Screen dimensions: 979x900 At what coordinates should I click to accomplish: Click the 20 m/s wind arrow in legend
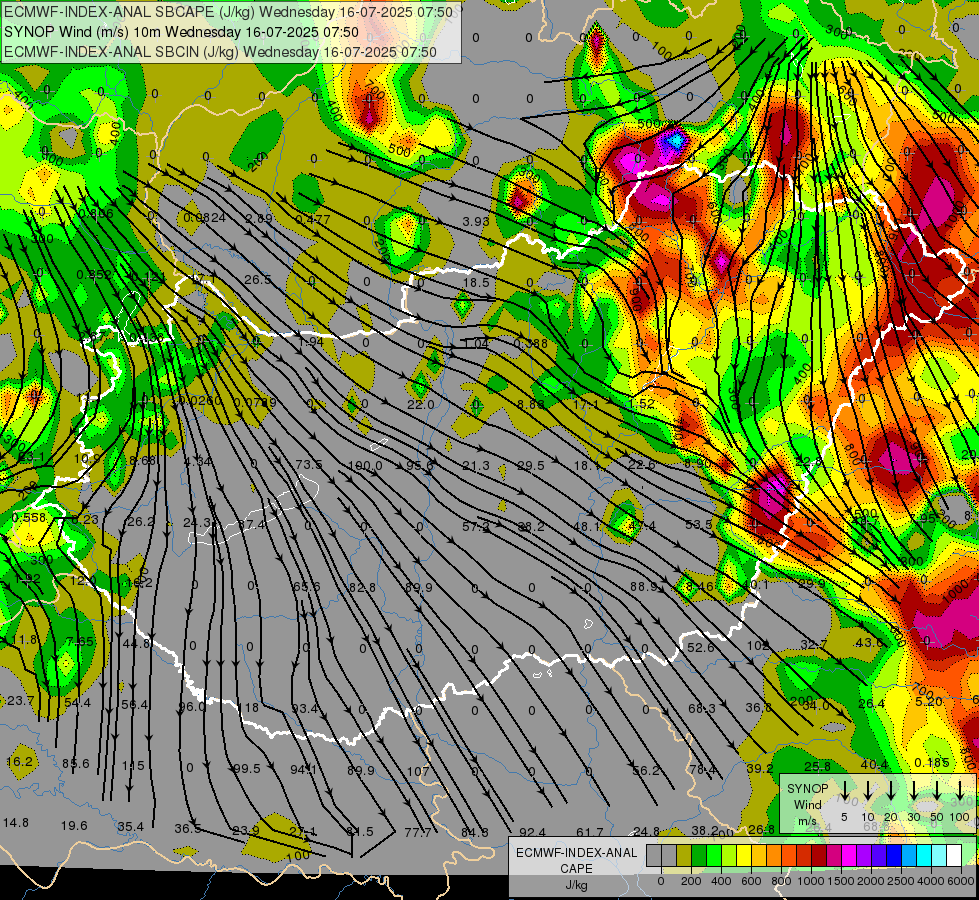(x=891, y=789)
